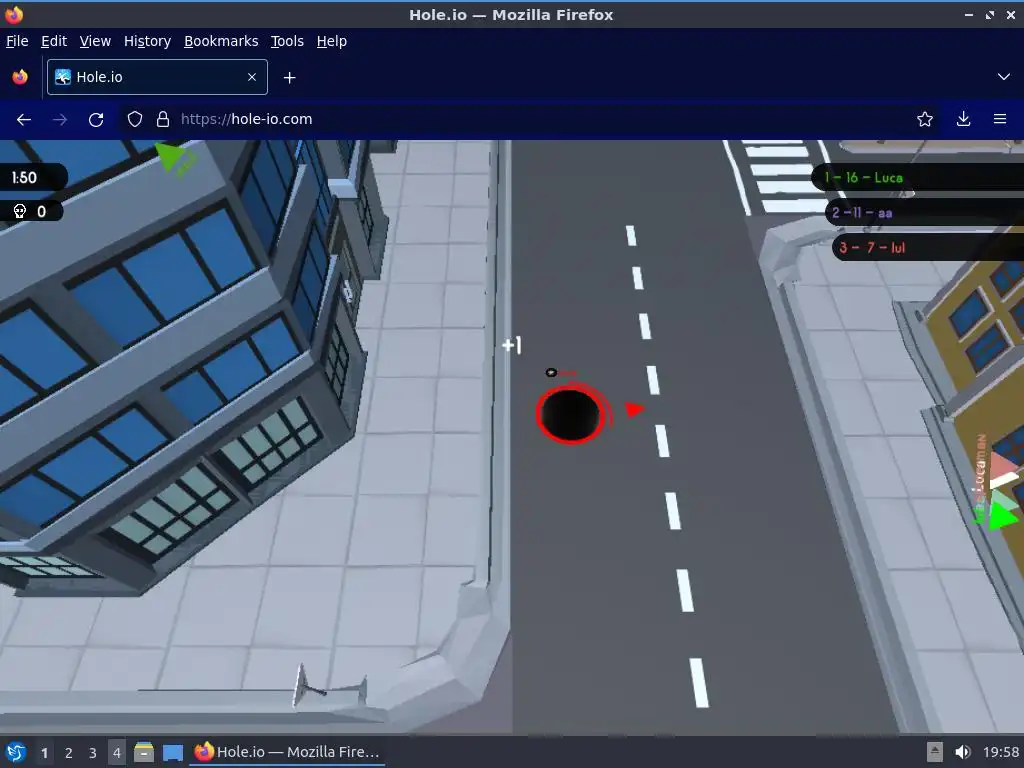This screenshot has height=768, width=1024.
Task: Maximize the Firefox window
Action: click(x=989, y=14)
